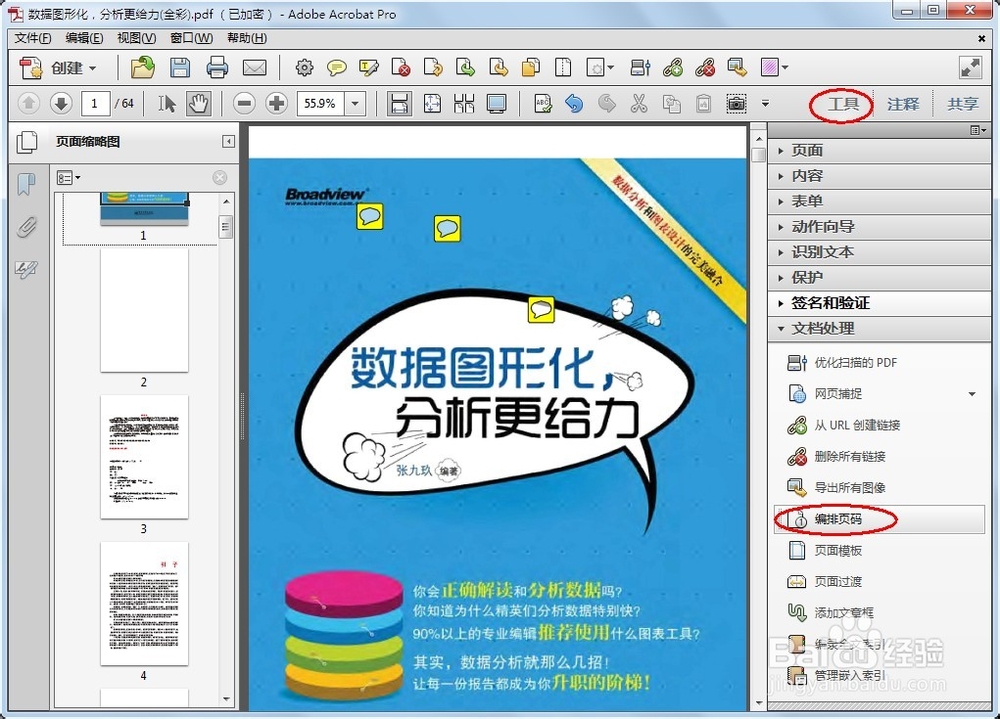The image size is (1000, 719).
Task: Fit one full page icon
Action: tap(432, 103)
